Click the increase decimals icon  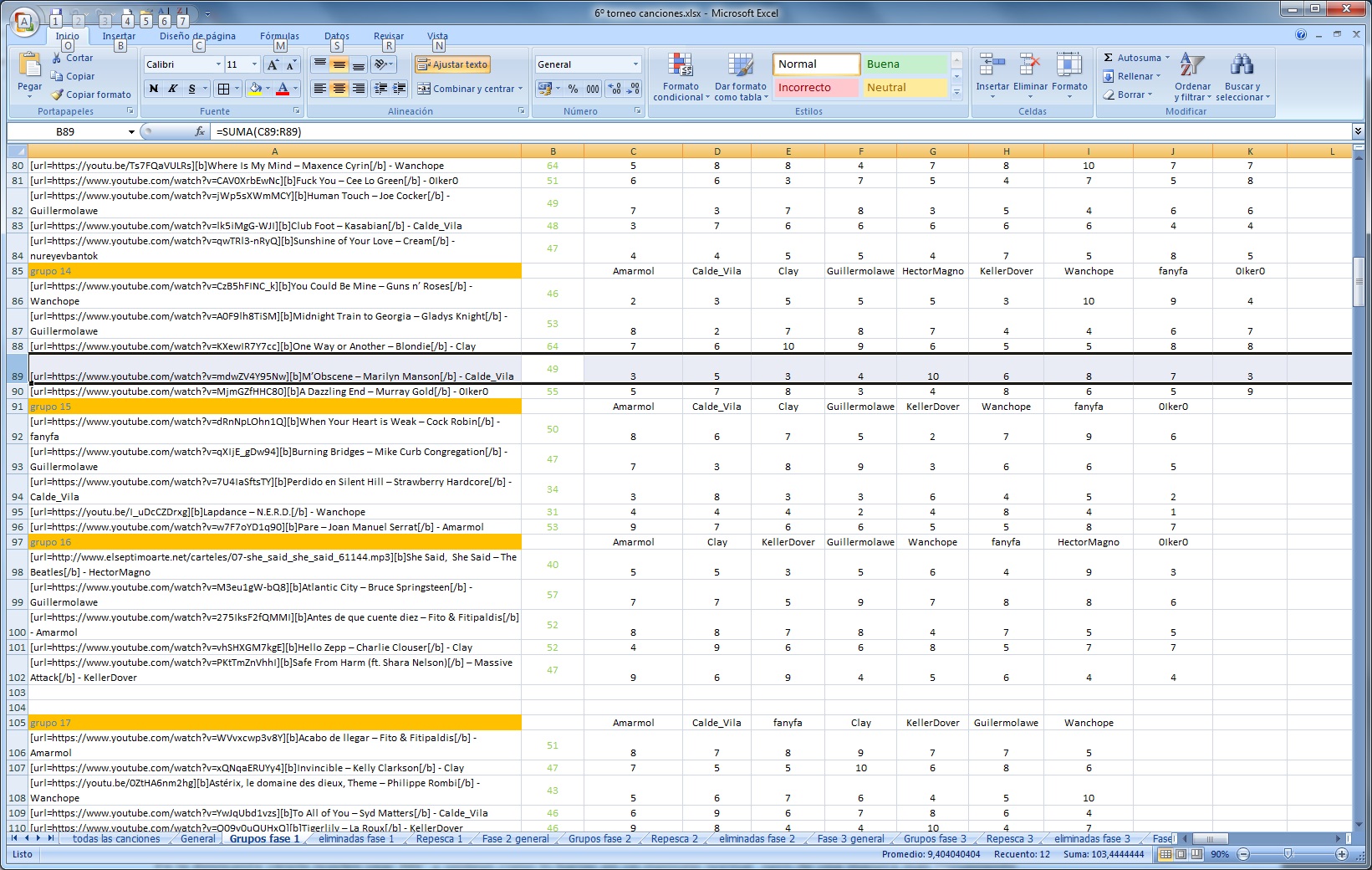[615, 89]
